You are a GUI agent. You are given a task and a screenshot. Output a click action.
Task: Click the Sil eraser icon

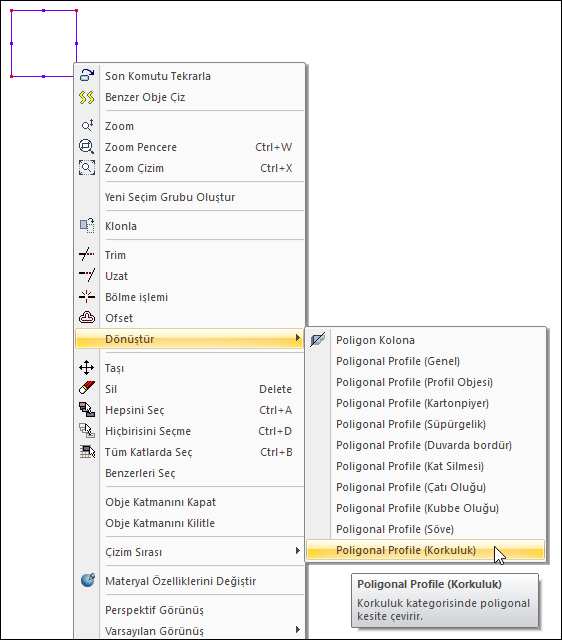pyautogui.click(x=87, y=388)
